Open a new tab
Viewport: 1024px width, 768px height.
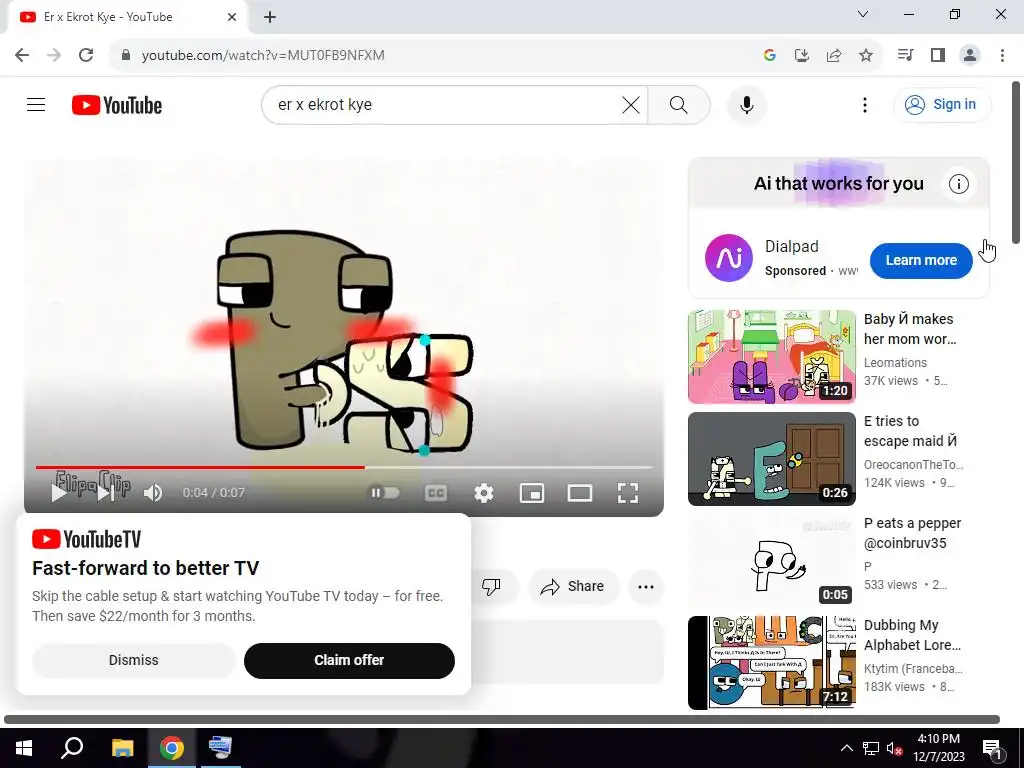pos(270,17)
